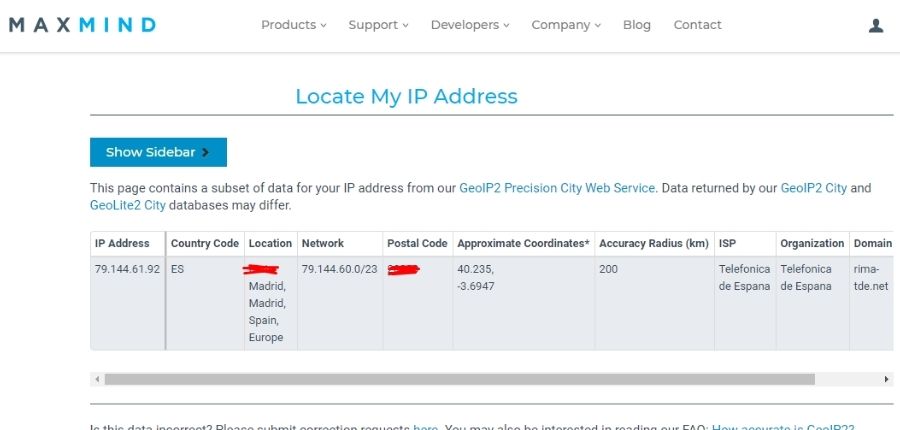
Task: Click the Country Code column header
Action: click(x=205, y=243)
